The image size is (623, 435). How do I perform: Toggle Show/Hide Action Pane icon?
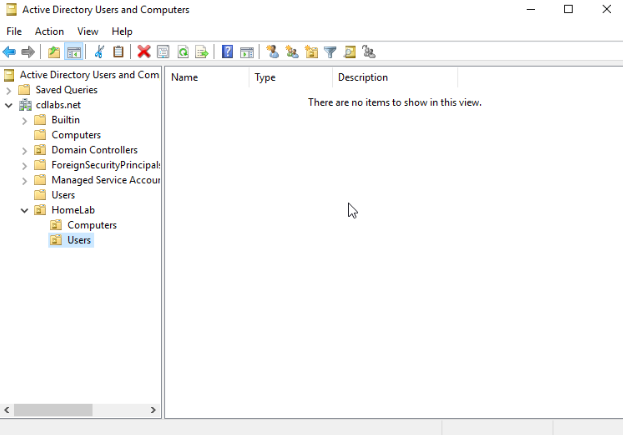click(x=247, y=52)
